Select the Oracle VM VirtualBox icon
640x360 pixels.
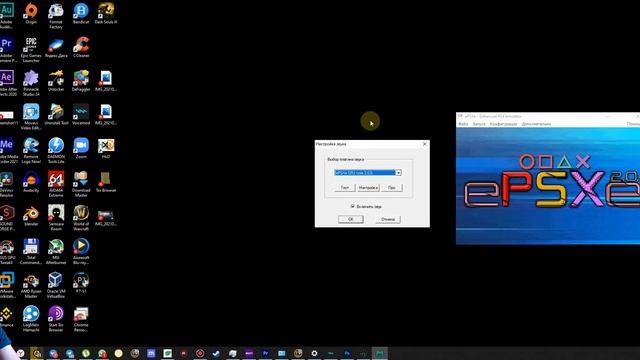(x=56, y=285)
